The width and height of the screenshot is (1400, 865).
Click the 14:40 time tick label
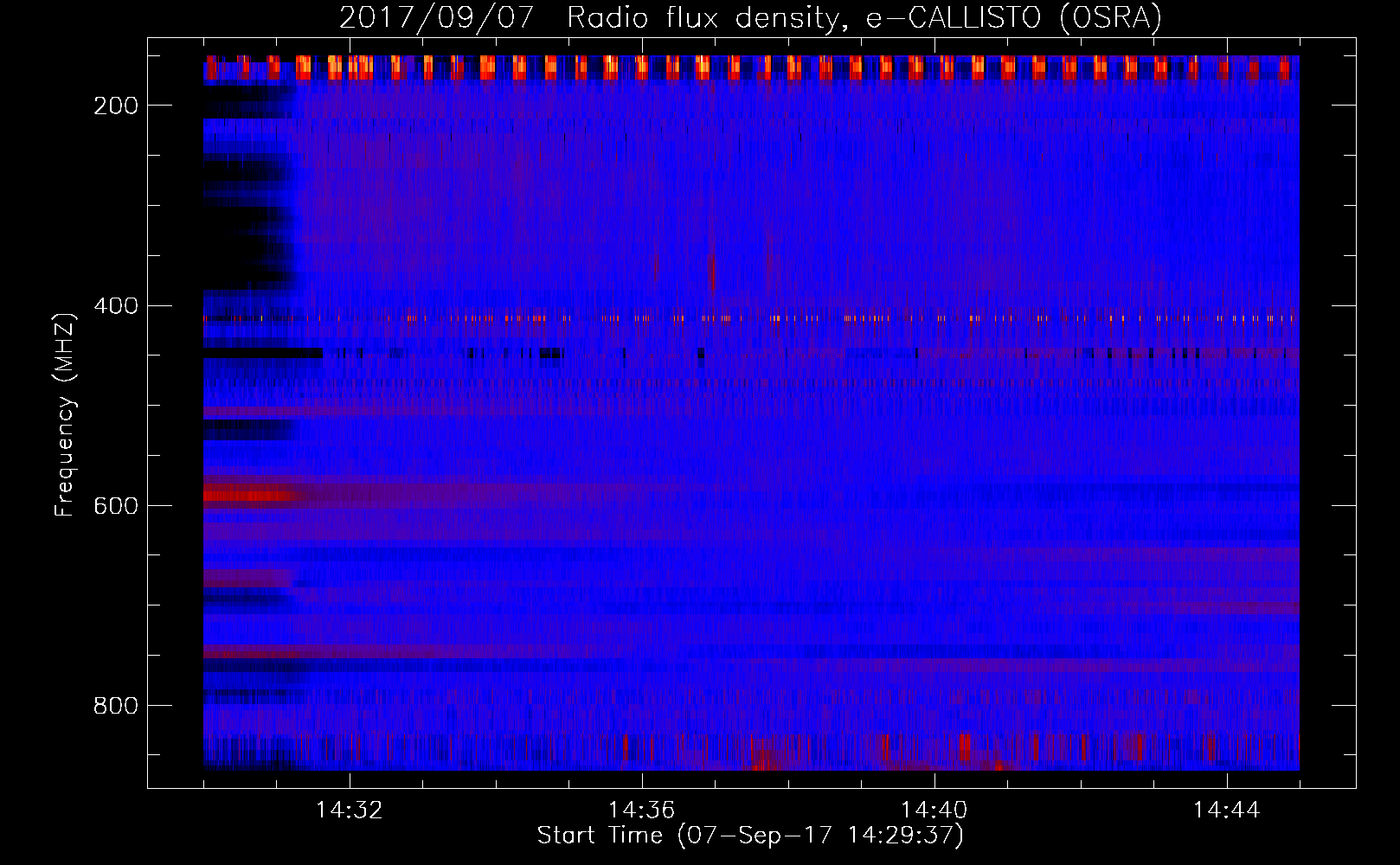[934, 810]
